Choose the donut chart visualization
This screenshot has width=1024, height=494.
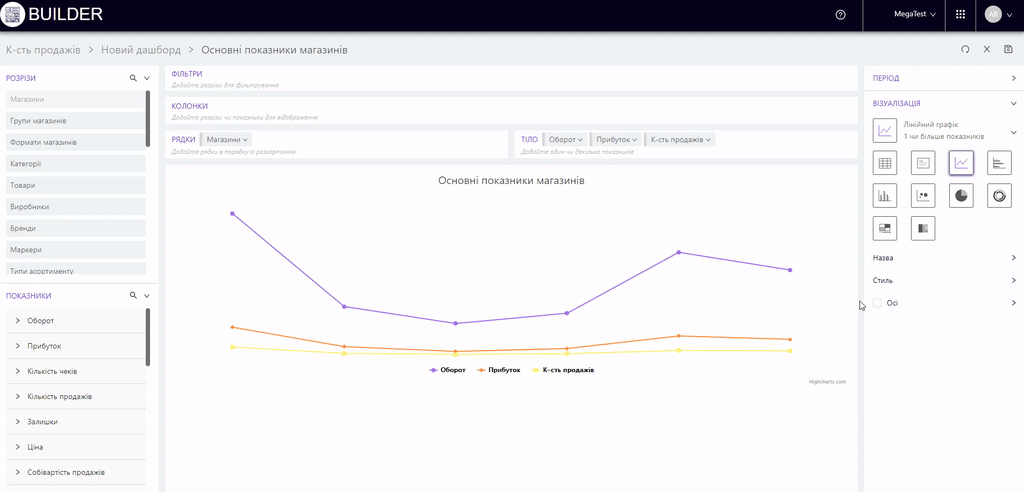[999, 195]
